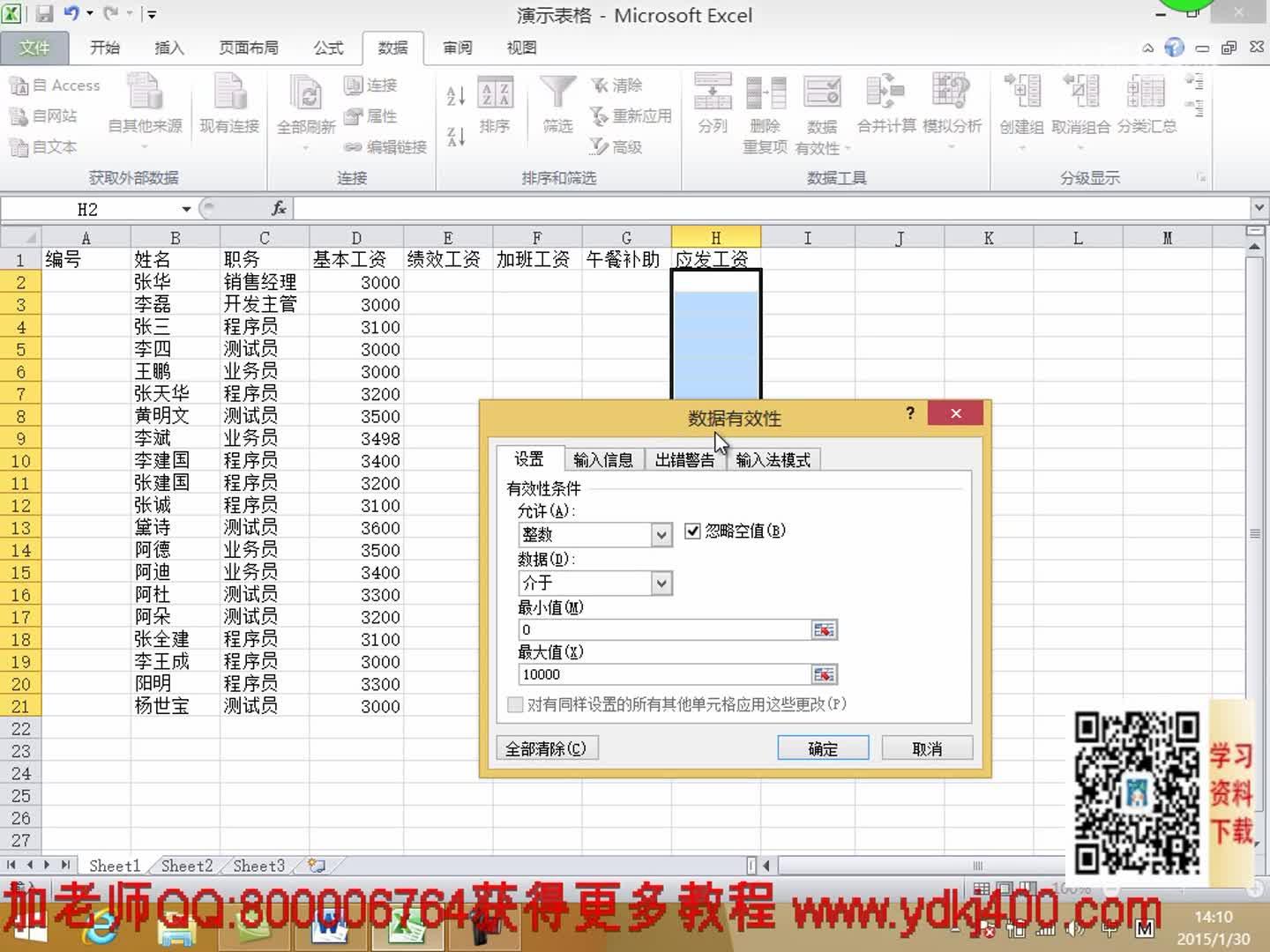Click the sort ascending A-Z icon

[x=456, y=95]
